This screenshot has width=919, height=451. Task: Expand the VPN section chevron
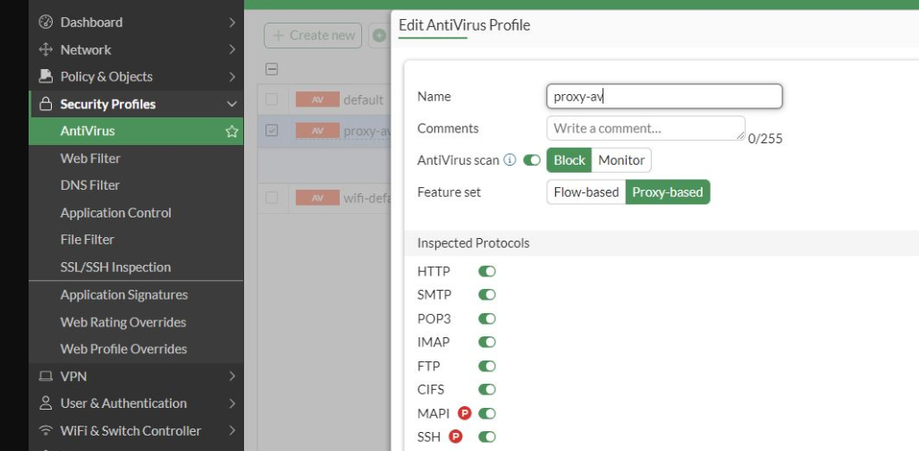coord(232,376)
